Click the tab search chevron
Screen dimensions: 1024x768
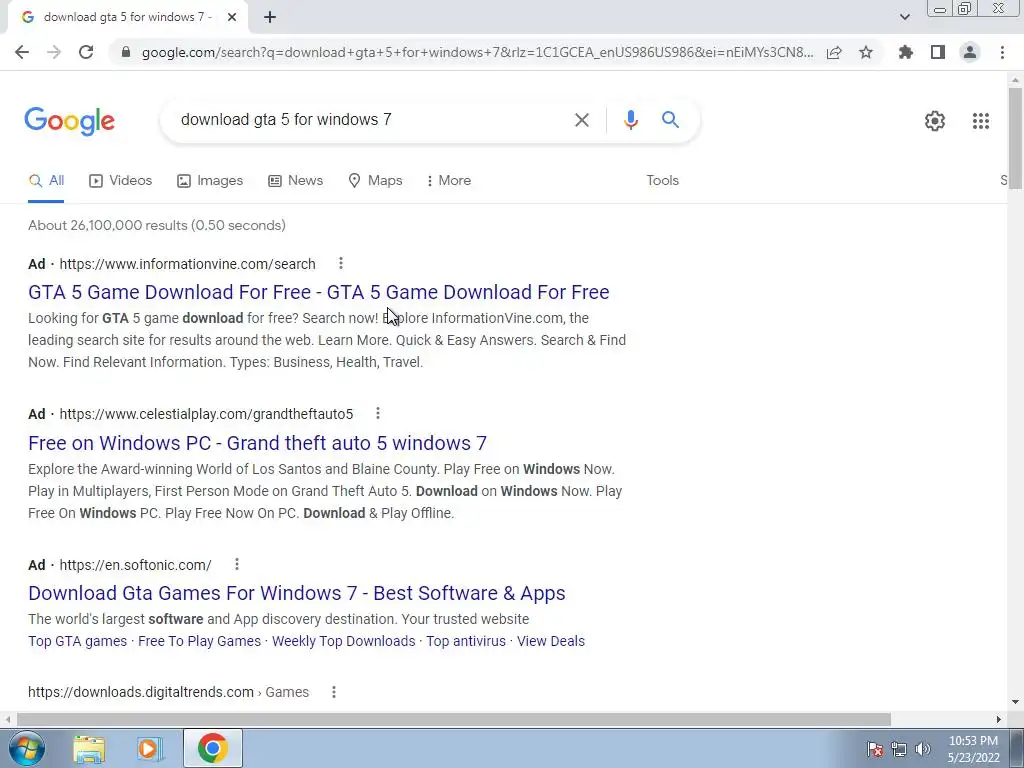pos(904,17)
